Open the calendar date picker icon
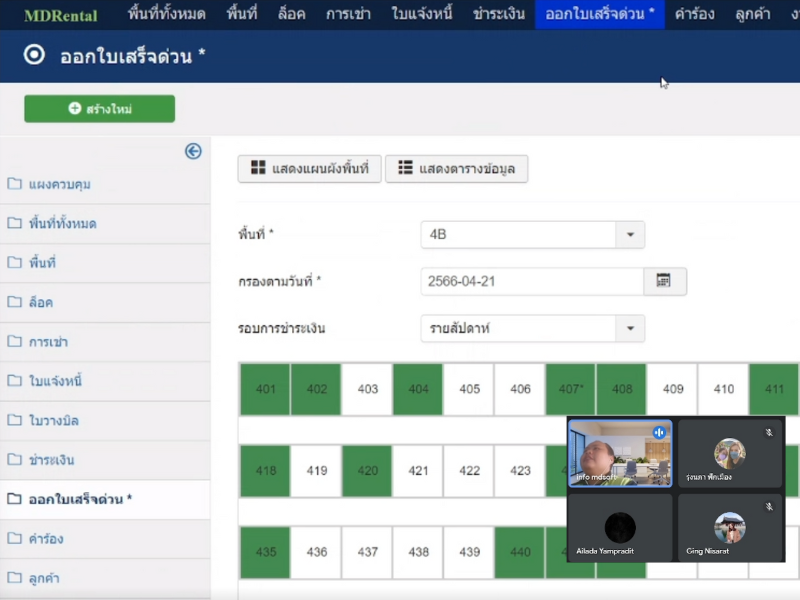 664,281
